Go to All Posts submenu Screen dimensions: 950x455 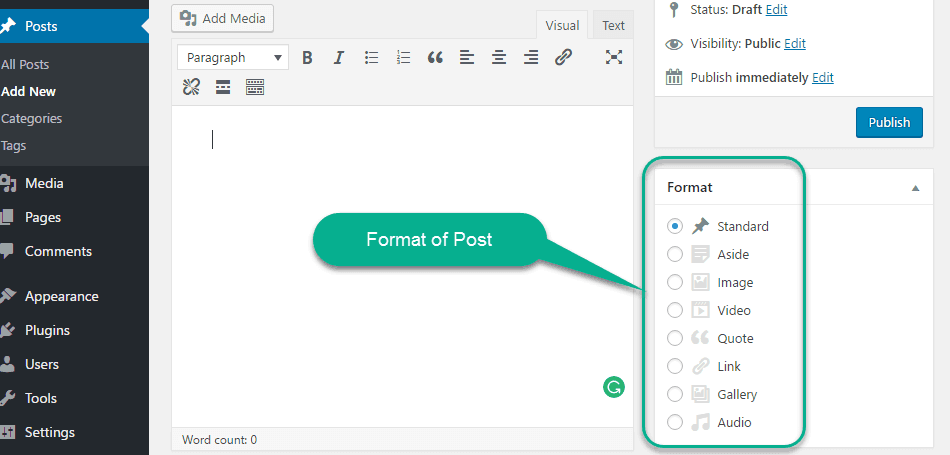click(x=25, y=64)
